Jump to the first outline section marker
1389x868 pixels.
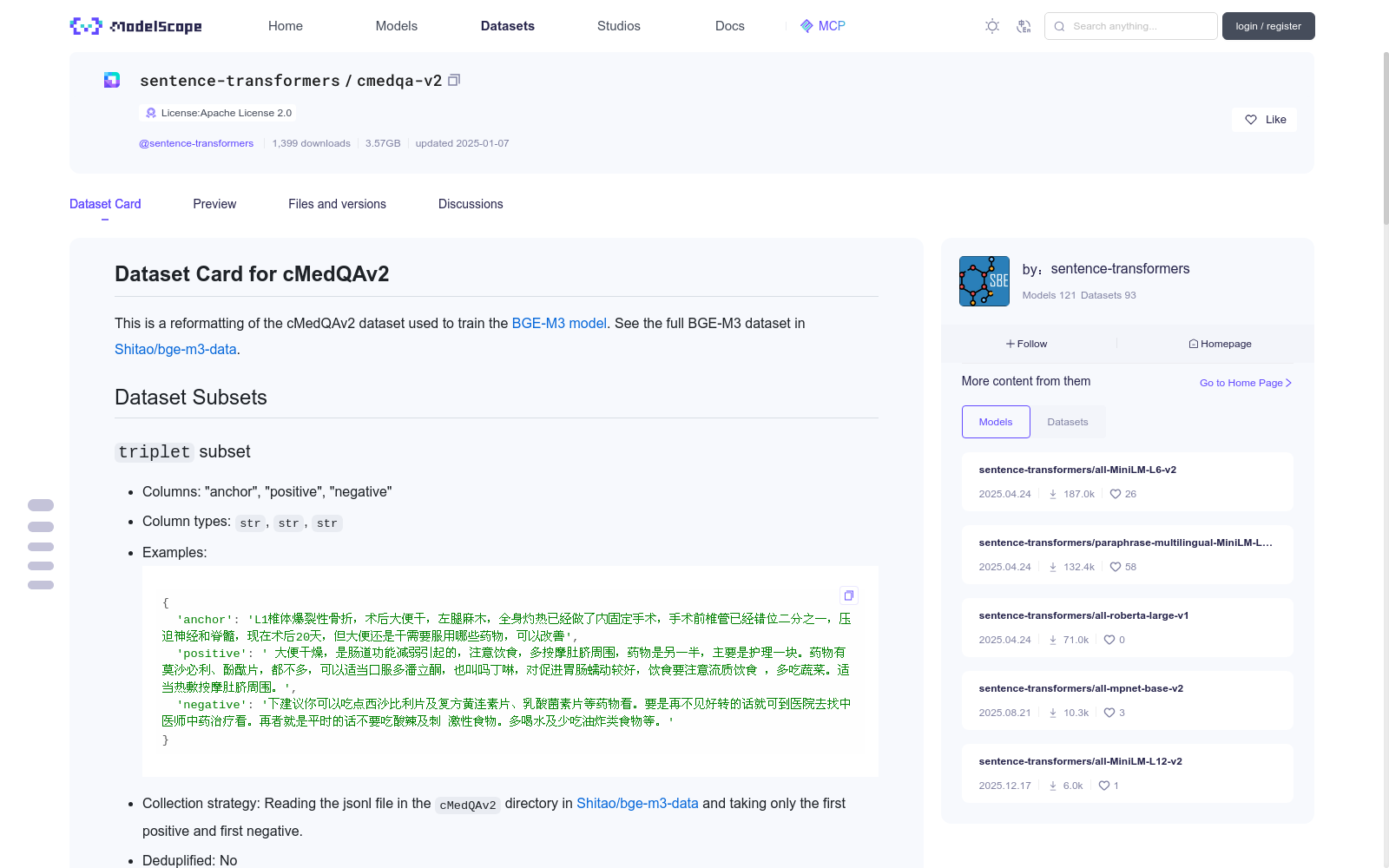[41, 505]
